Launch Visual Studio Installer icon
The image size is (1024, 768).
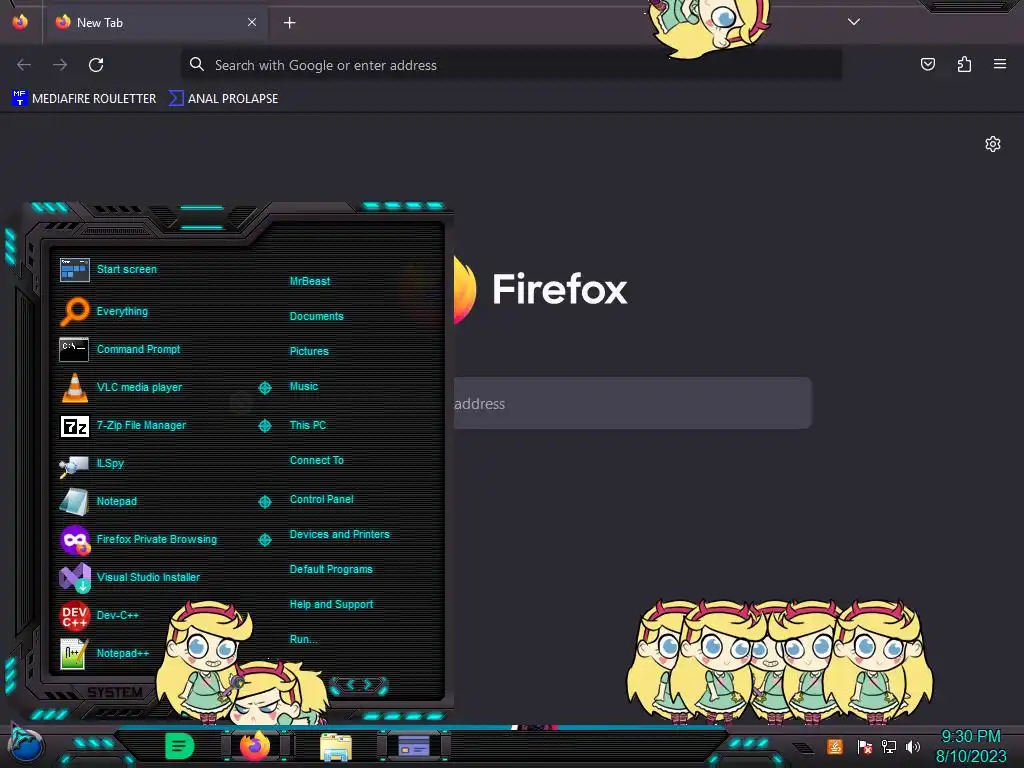75,577
